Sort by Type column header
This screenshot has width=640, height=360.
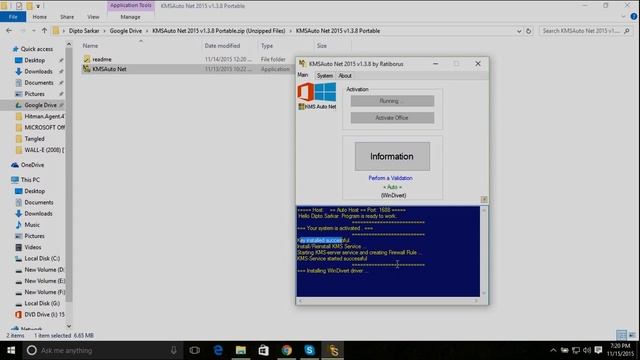pyautogui.click(x=267, y=46)
